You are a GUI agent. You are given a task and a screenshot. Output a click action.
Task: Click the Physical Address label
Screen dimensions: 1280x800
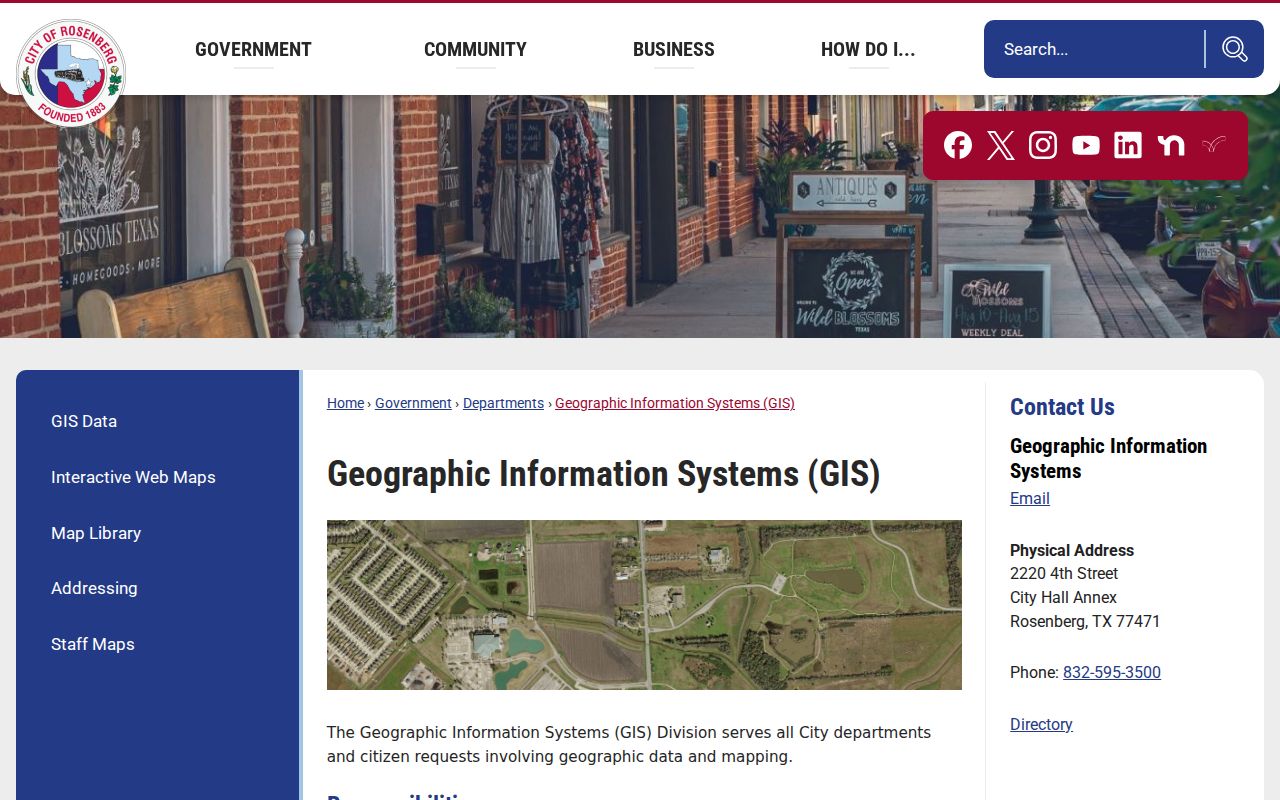coord(1072,550)
